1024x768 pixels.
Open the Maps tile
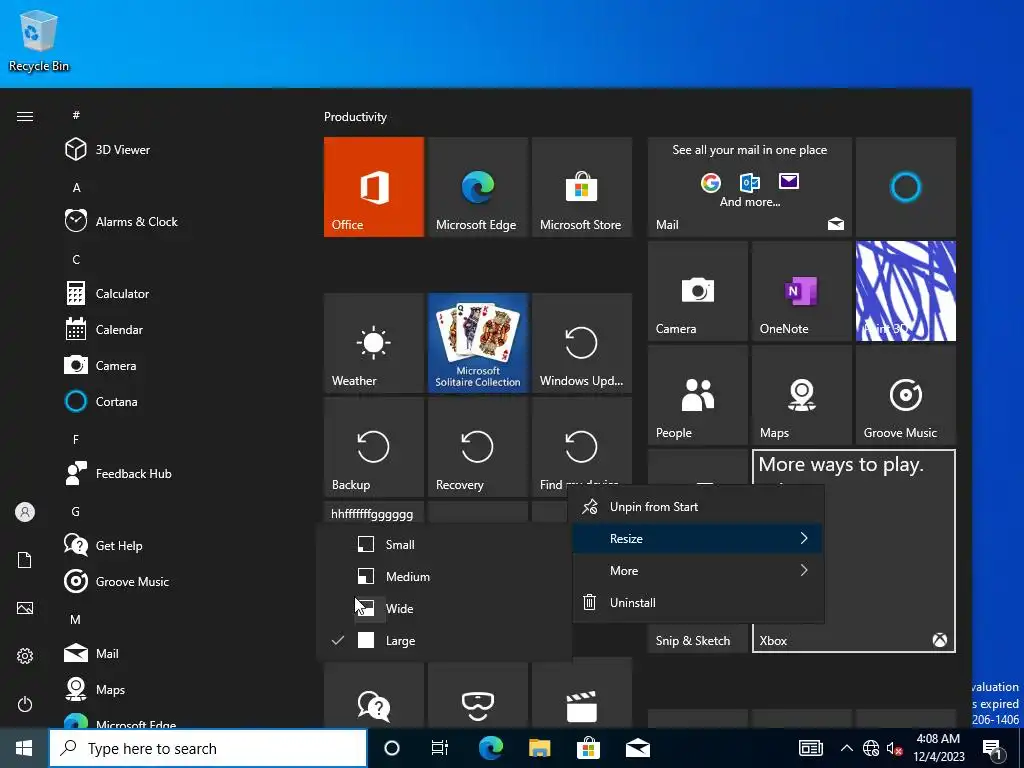click(x=802, y=395)
